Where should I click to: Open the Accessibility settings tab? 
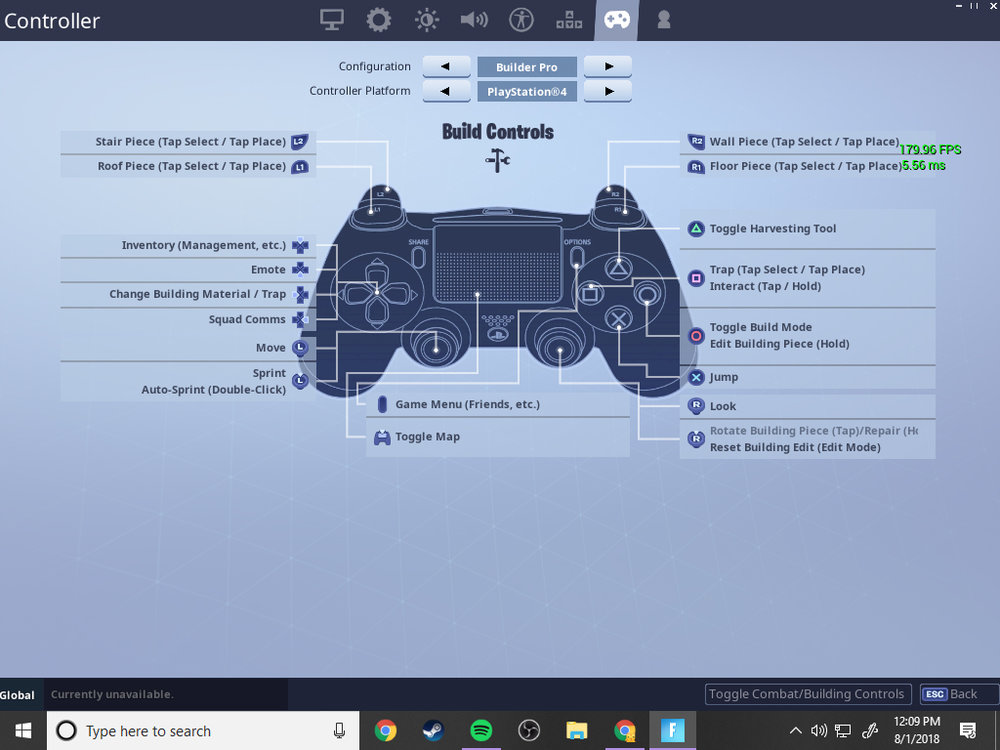(x=521, y=20)
